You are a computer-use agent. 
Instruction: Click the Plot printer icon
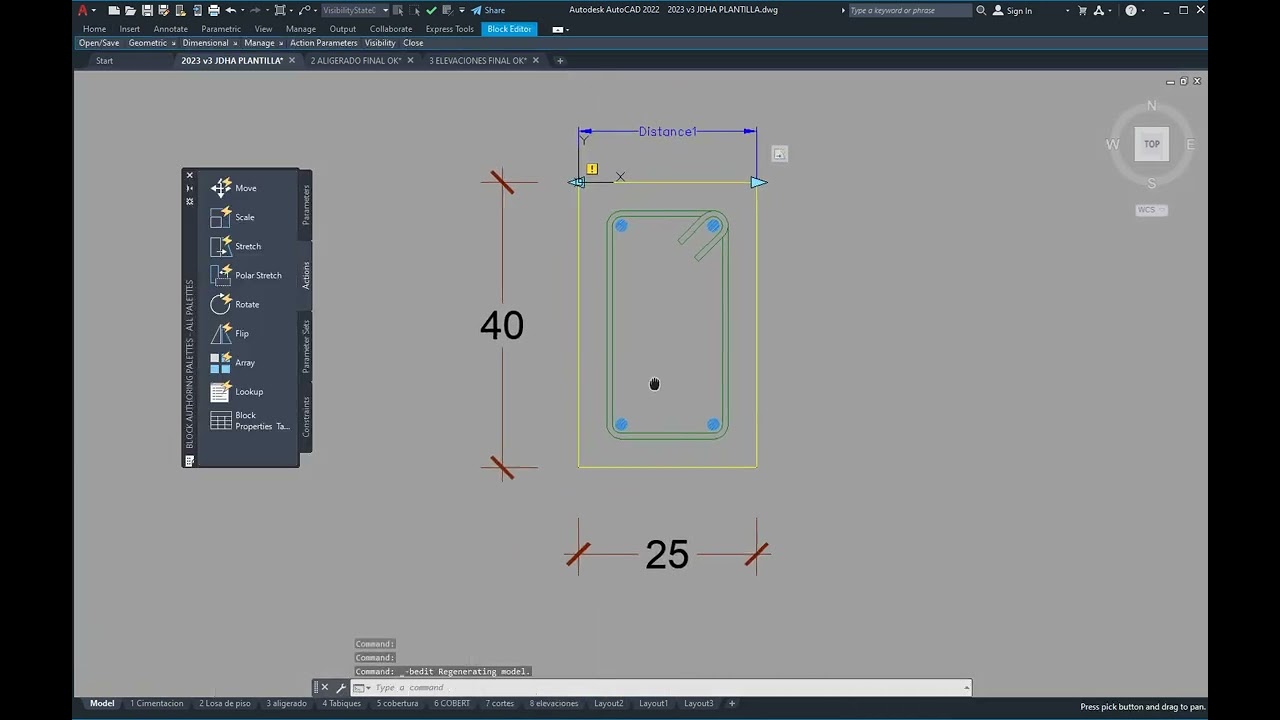[213, 10]
